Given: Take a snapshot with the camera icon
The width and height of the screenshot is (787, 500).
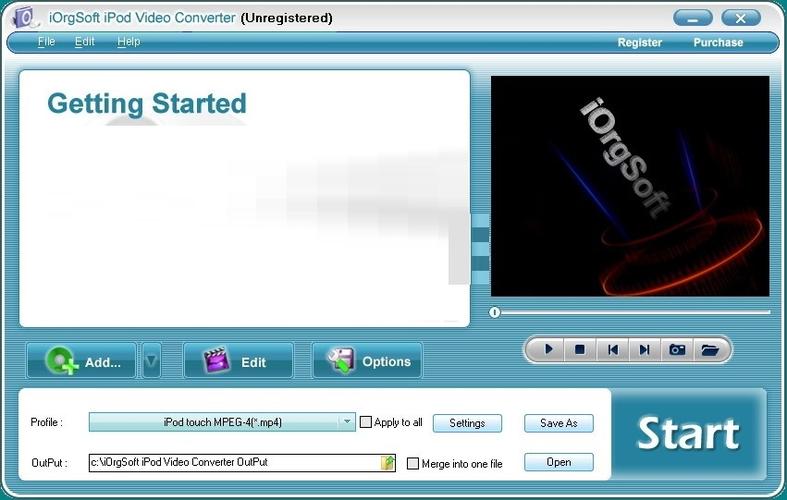Looking at the screenshot, I should (677, 349).
